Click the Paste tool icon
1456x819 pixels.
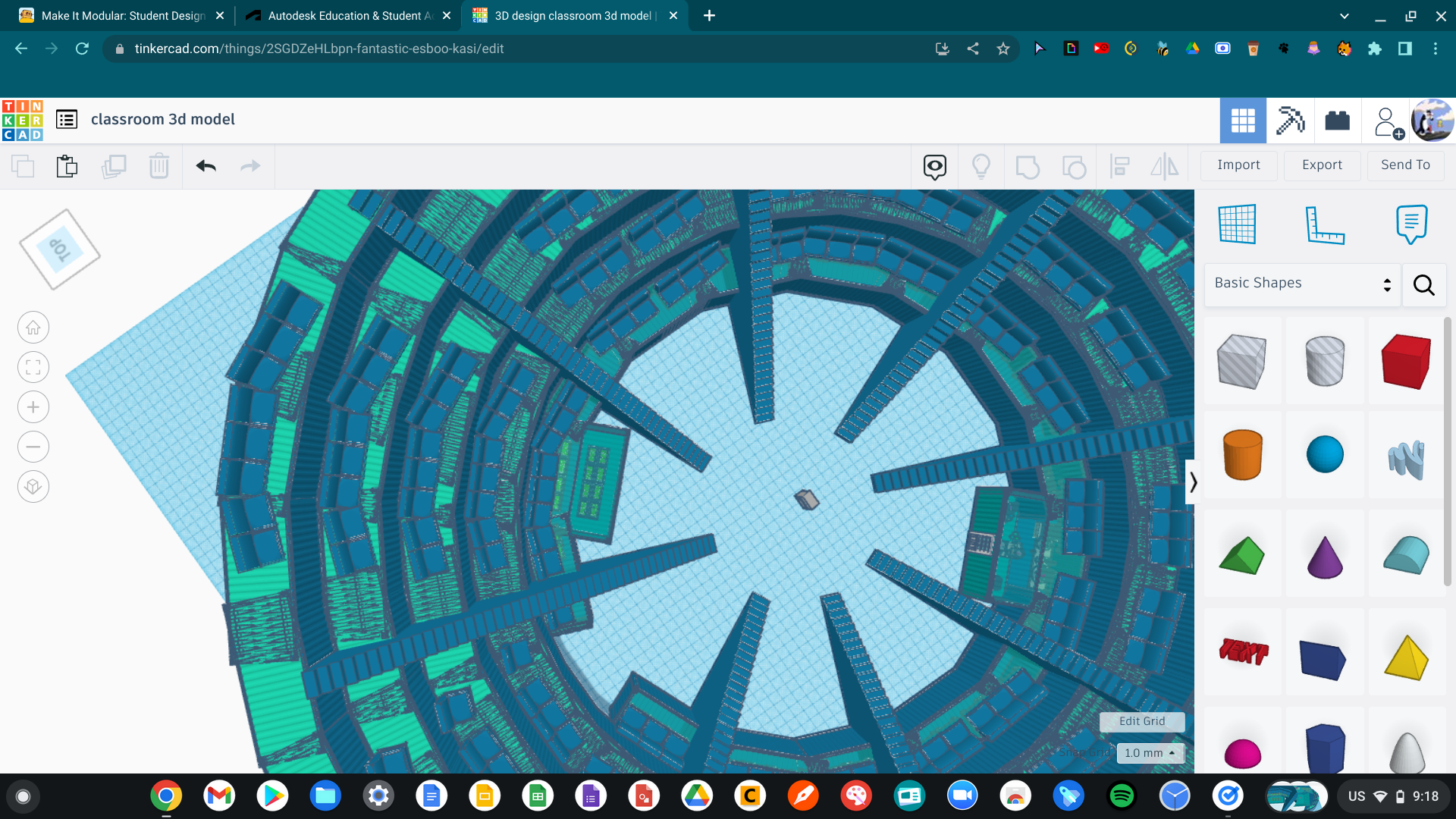(x=67, y=165)
